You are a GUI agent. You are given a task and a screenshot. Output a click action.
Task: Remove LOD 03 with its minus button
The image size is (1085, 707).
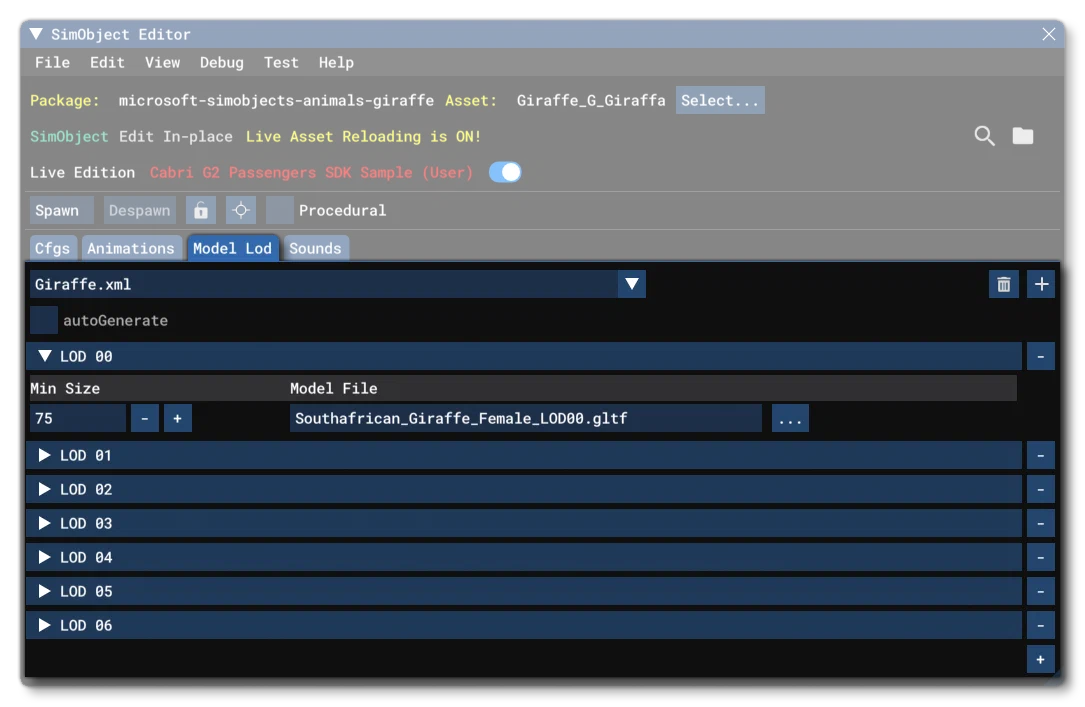pos(1041,523)
